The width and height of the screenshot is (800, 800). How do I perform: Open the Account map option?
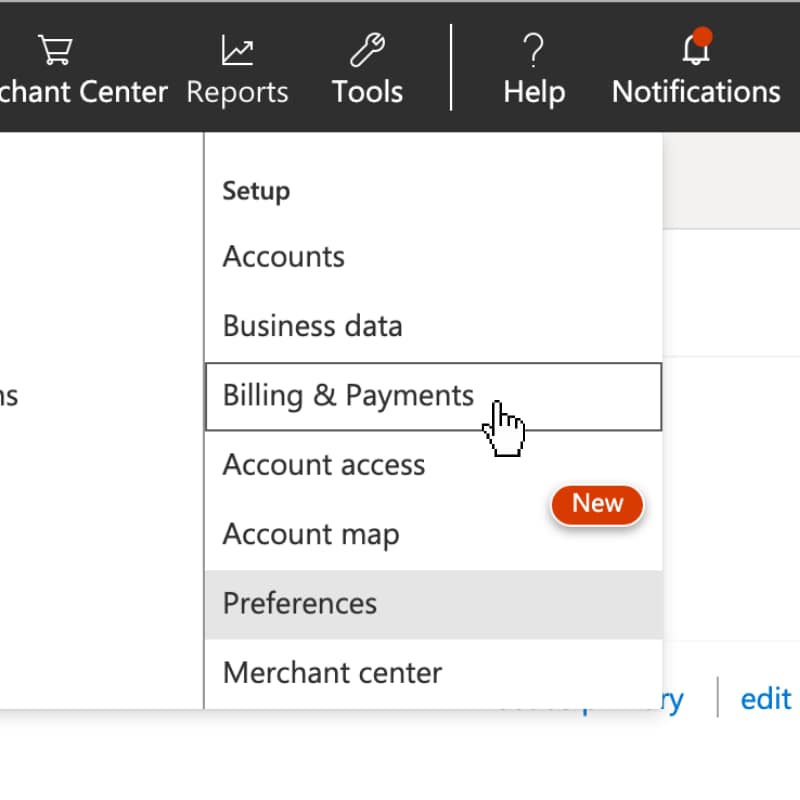[311, 534]
